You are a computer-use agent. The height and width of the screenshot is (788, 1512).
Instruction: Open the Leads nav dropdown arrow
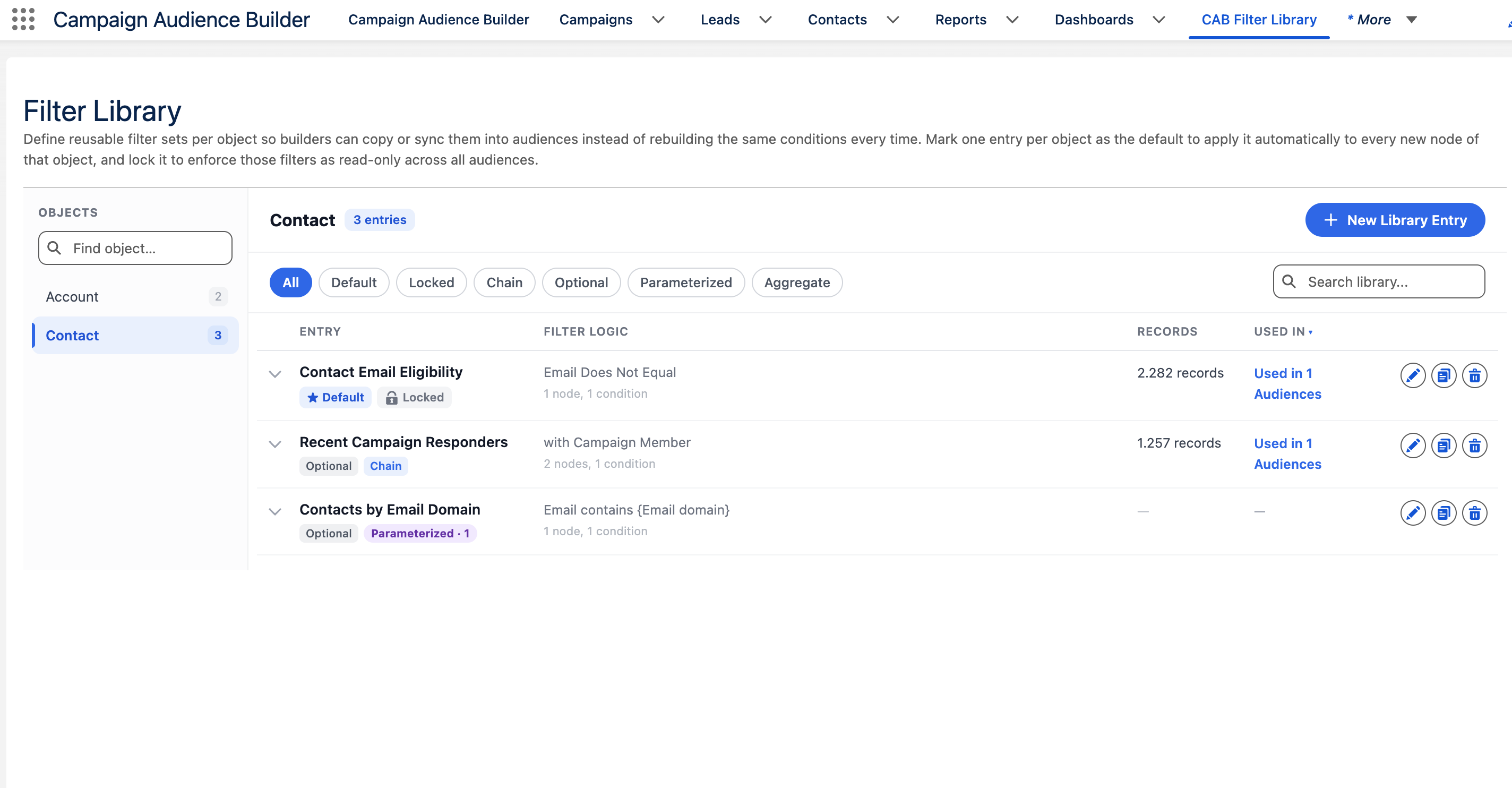765,19
